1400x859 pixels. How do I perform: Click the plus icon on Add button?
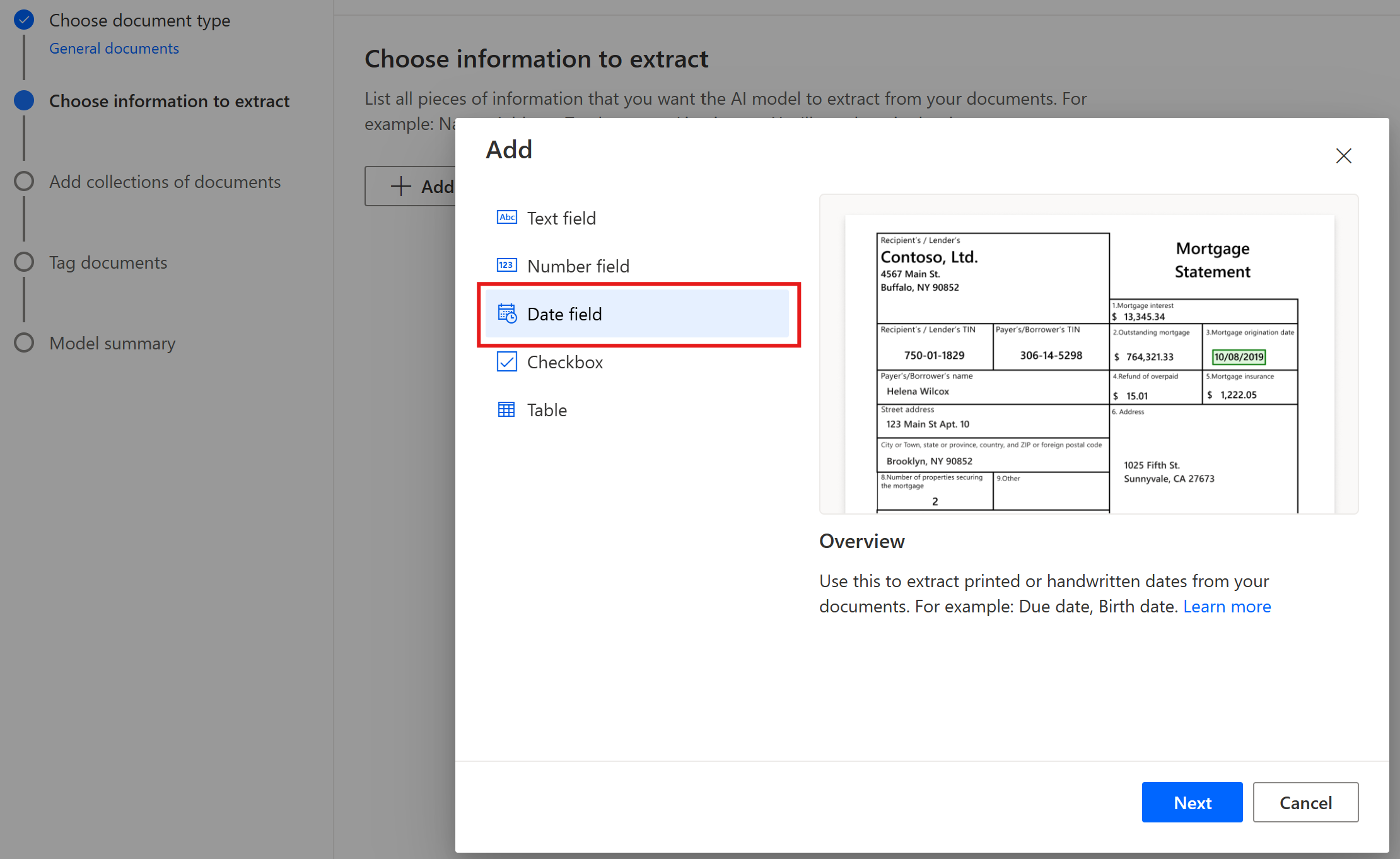click(x=400, y=186)
